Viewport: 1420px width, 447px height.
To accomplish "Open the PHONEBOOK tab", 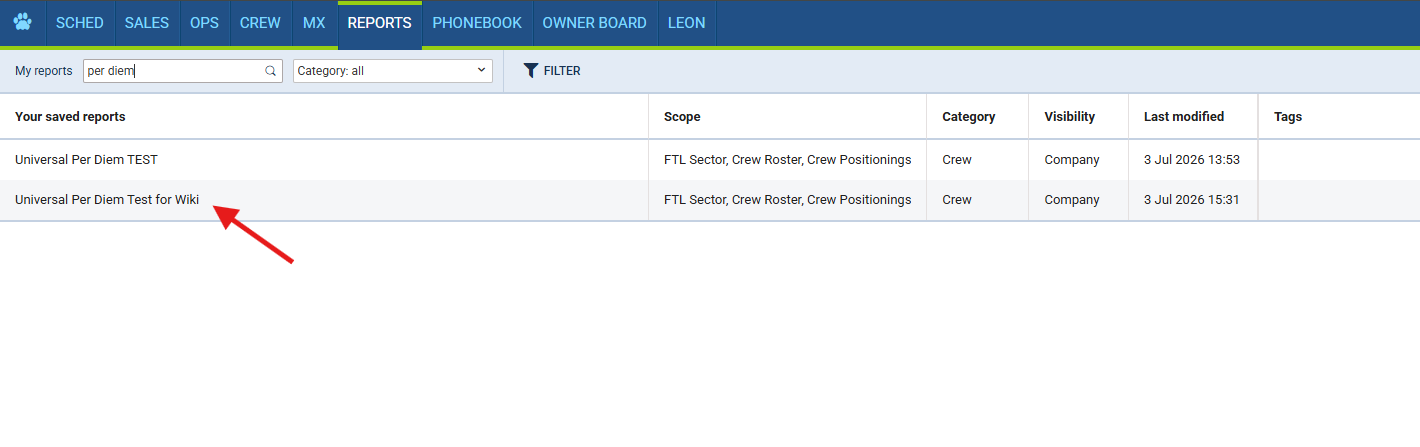I will point(477,23).
